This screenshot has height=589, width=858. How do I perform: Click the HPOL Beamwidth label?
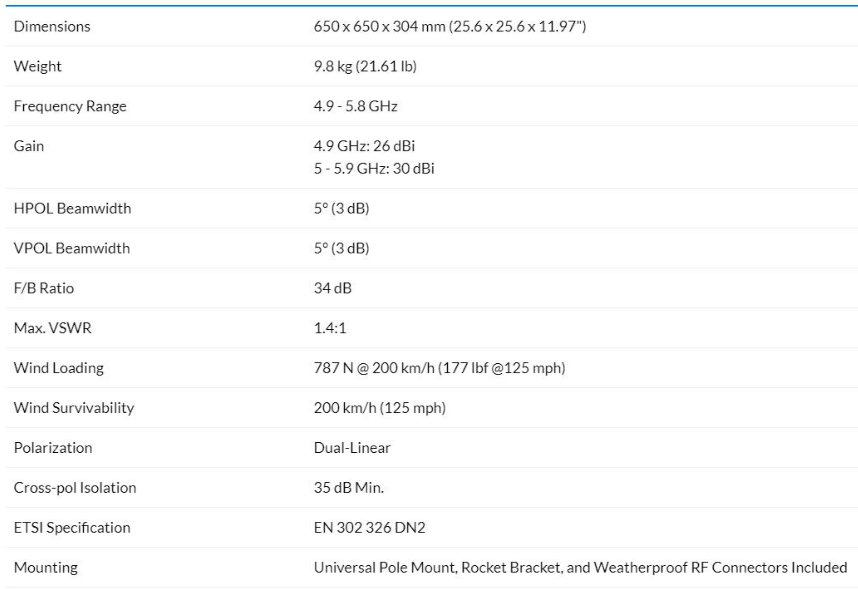72,208
